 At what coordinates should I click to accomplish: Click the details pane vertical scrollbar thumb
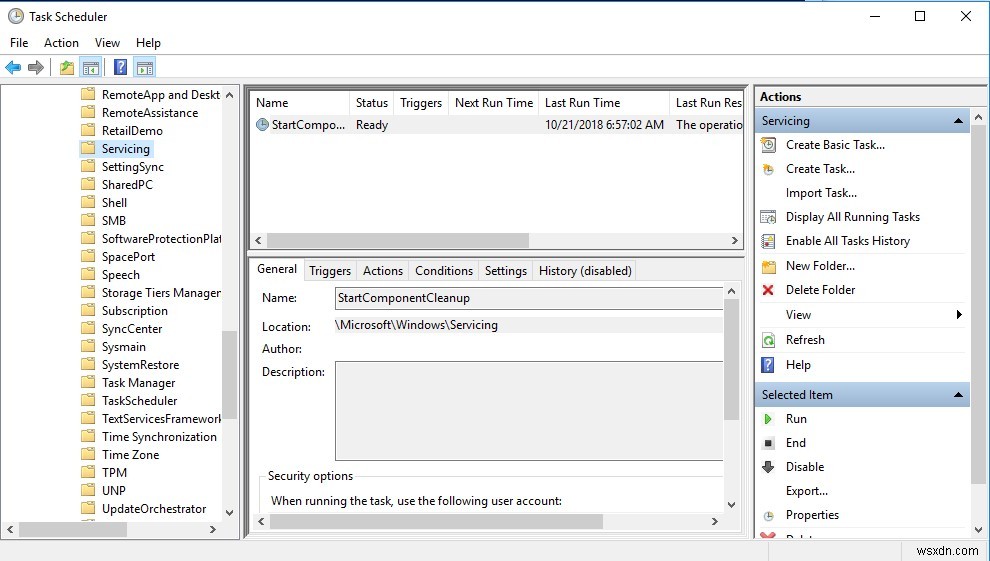(x=731, y=360)
